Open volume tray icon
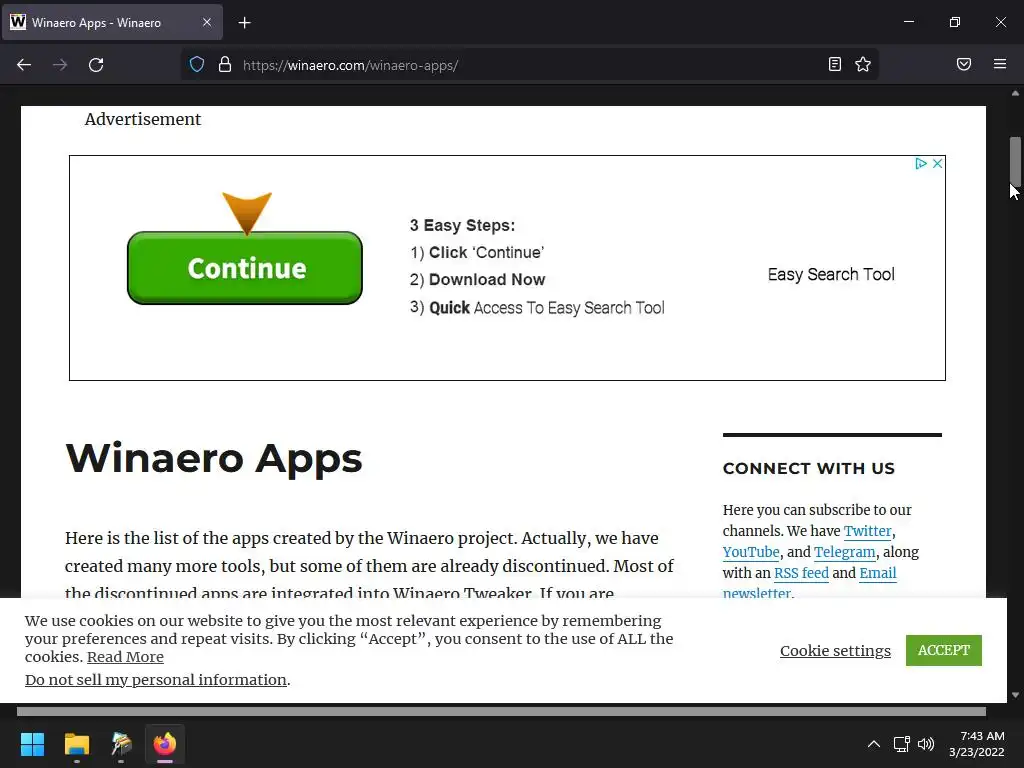This screenshot has width=1024, height=768. coord(925,744)
